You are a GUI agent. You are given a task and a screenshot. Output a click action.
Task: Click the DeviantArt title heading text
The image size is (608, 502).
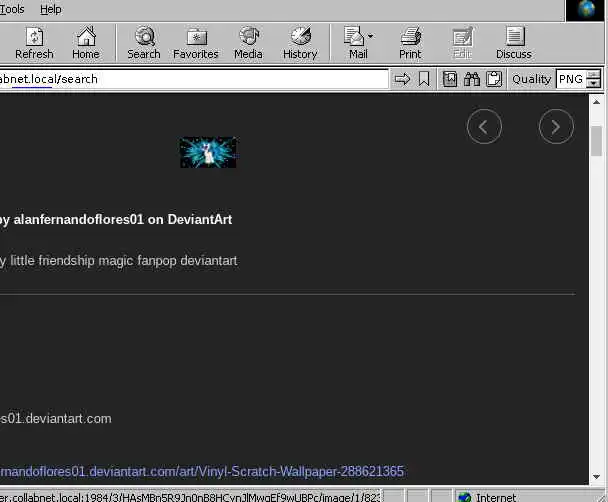pos(116,219)
